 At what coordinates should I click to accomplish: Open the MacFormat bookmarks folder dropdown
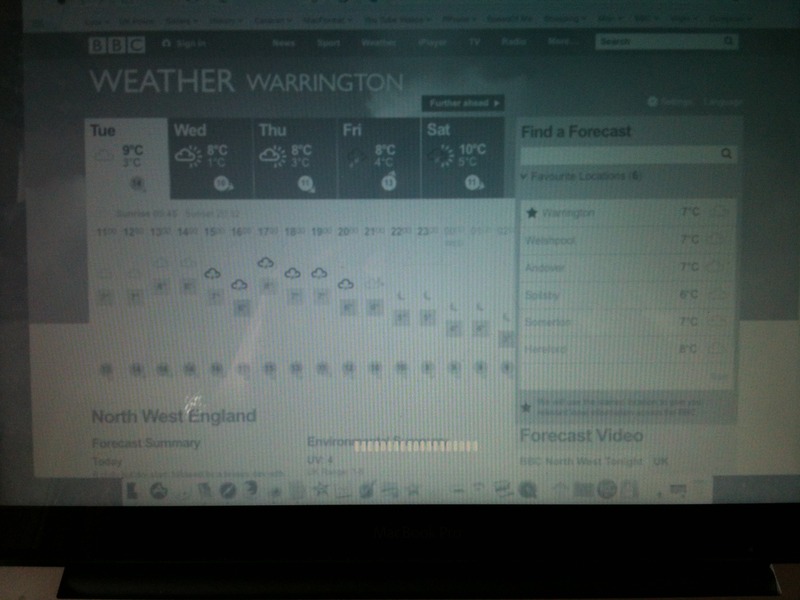tap(328, 21)
